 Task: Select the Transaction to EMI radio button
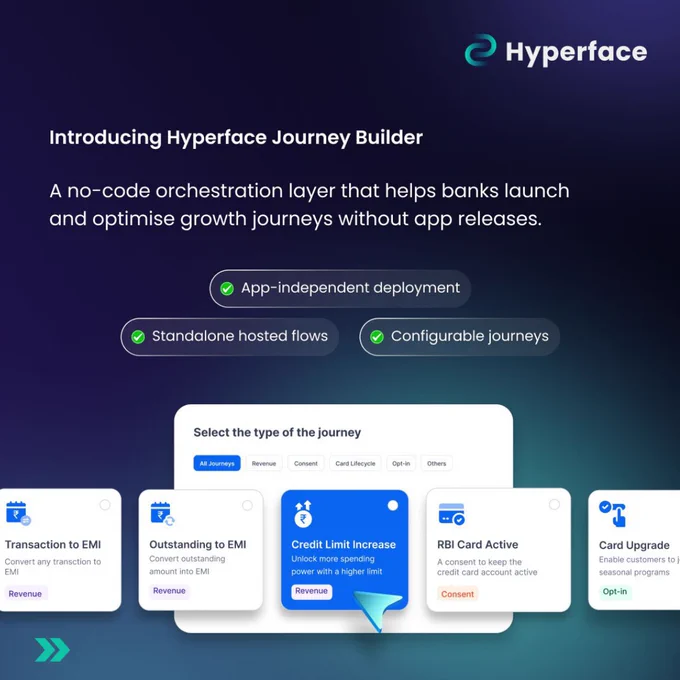tap(105, 505)
